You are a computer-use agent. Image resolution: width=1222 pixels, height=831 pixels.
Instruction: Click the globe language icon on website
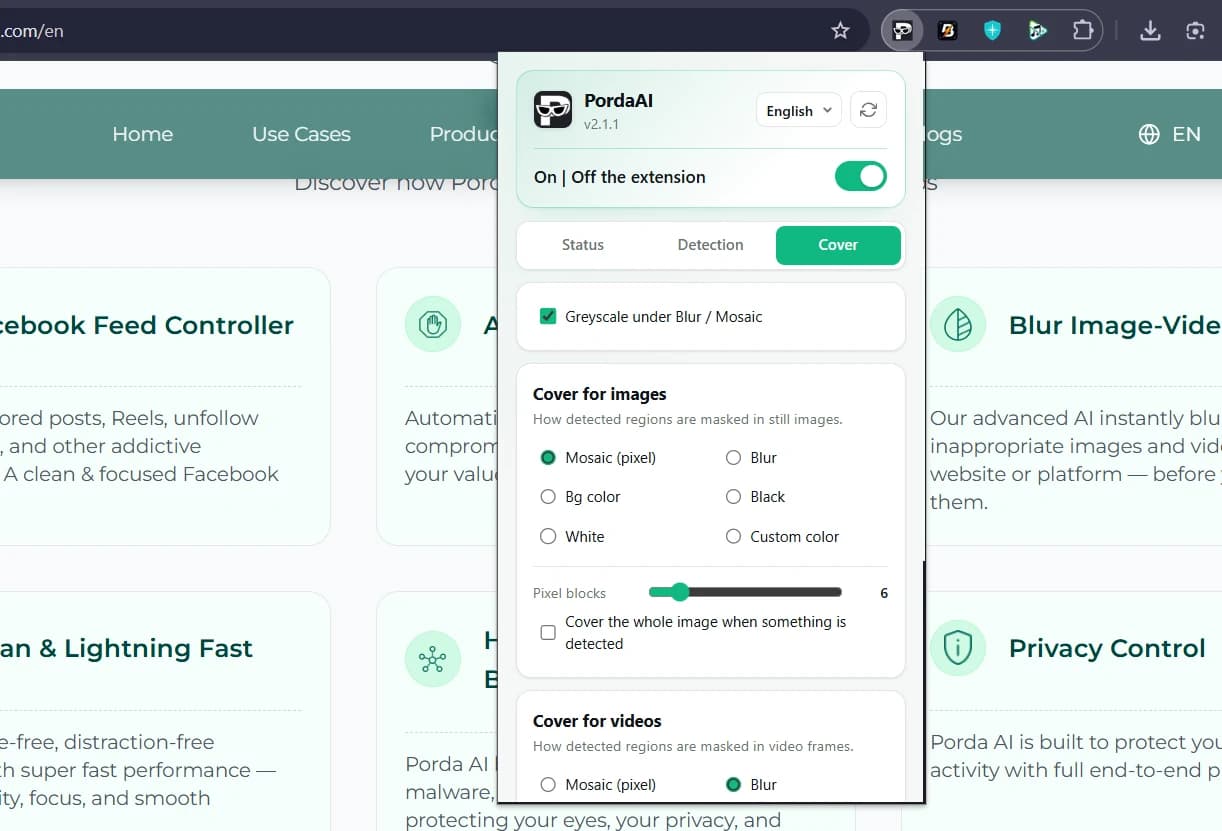pyautogui.click(x=1149, y=134)
